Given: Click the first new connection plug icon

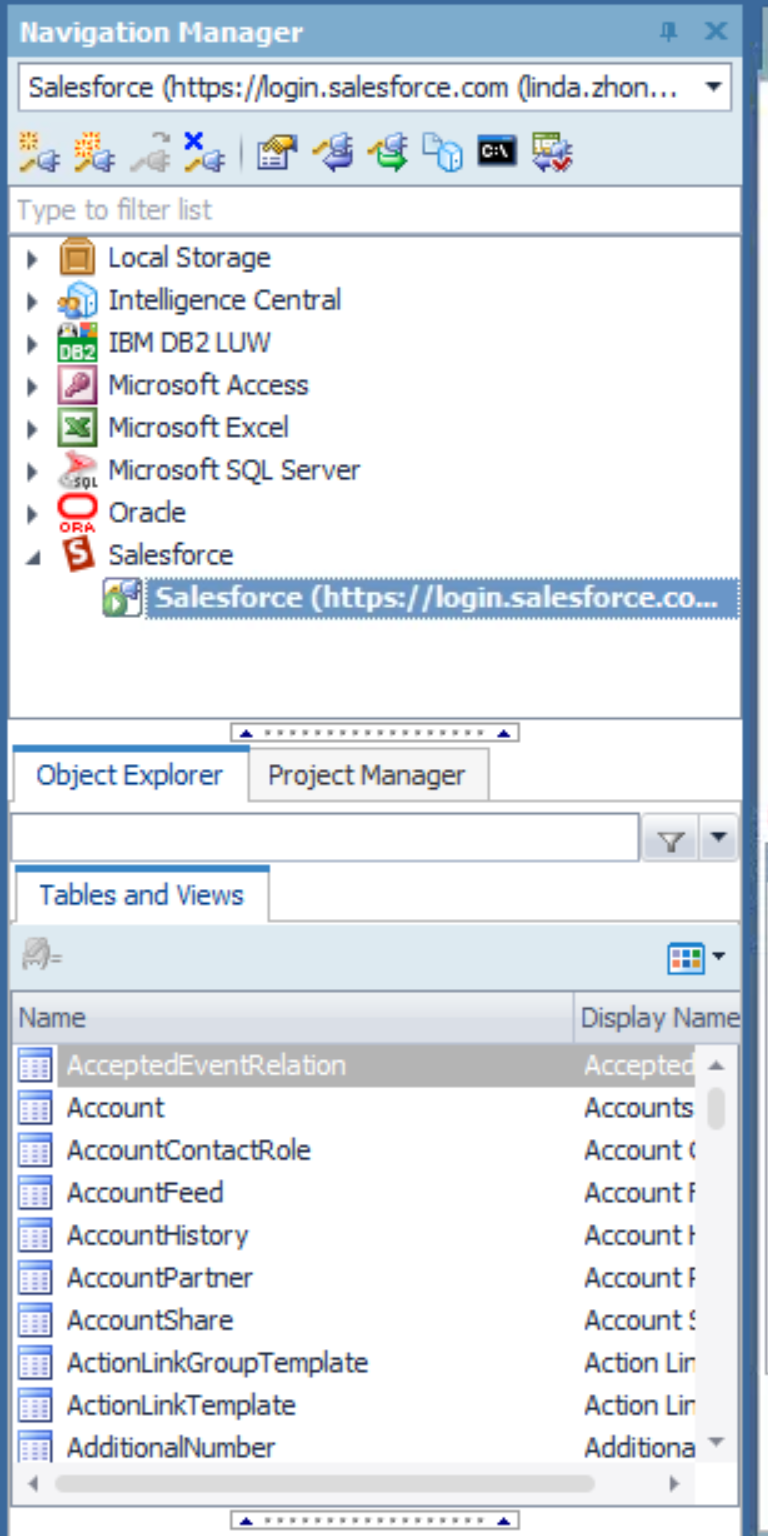Looking at the screenshot, I should [40, 152].
